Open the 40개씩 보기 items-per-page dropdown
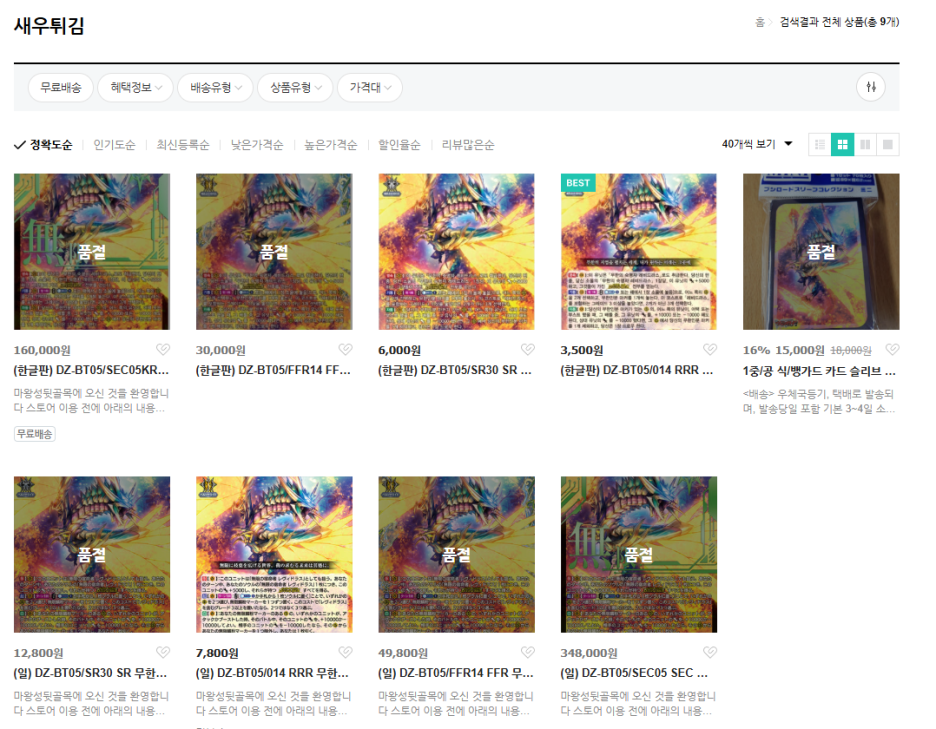Screen dimensions: 936x729 (x=757, y=144)
